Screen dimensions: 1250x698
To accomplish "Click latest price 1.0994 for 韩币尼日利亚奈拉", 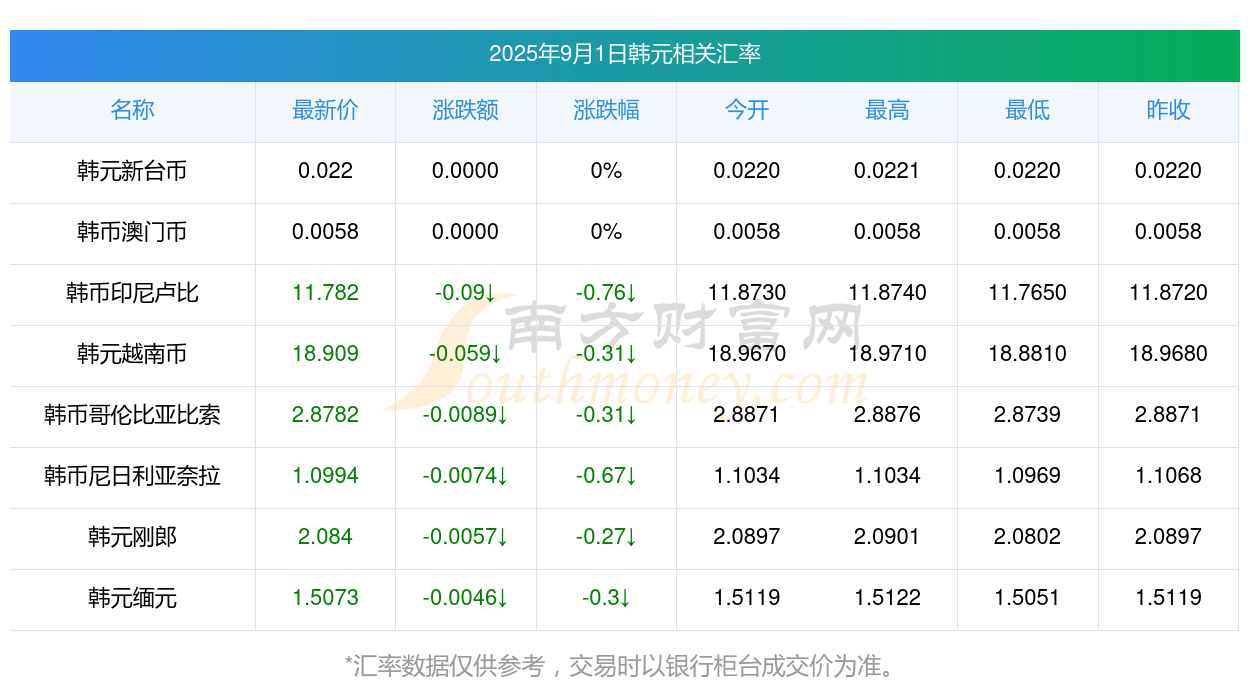I will (x=325, y=476).
